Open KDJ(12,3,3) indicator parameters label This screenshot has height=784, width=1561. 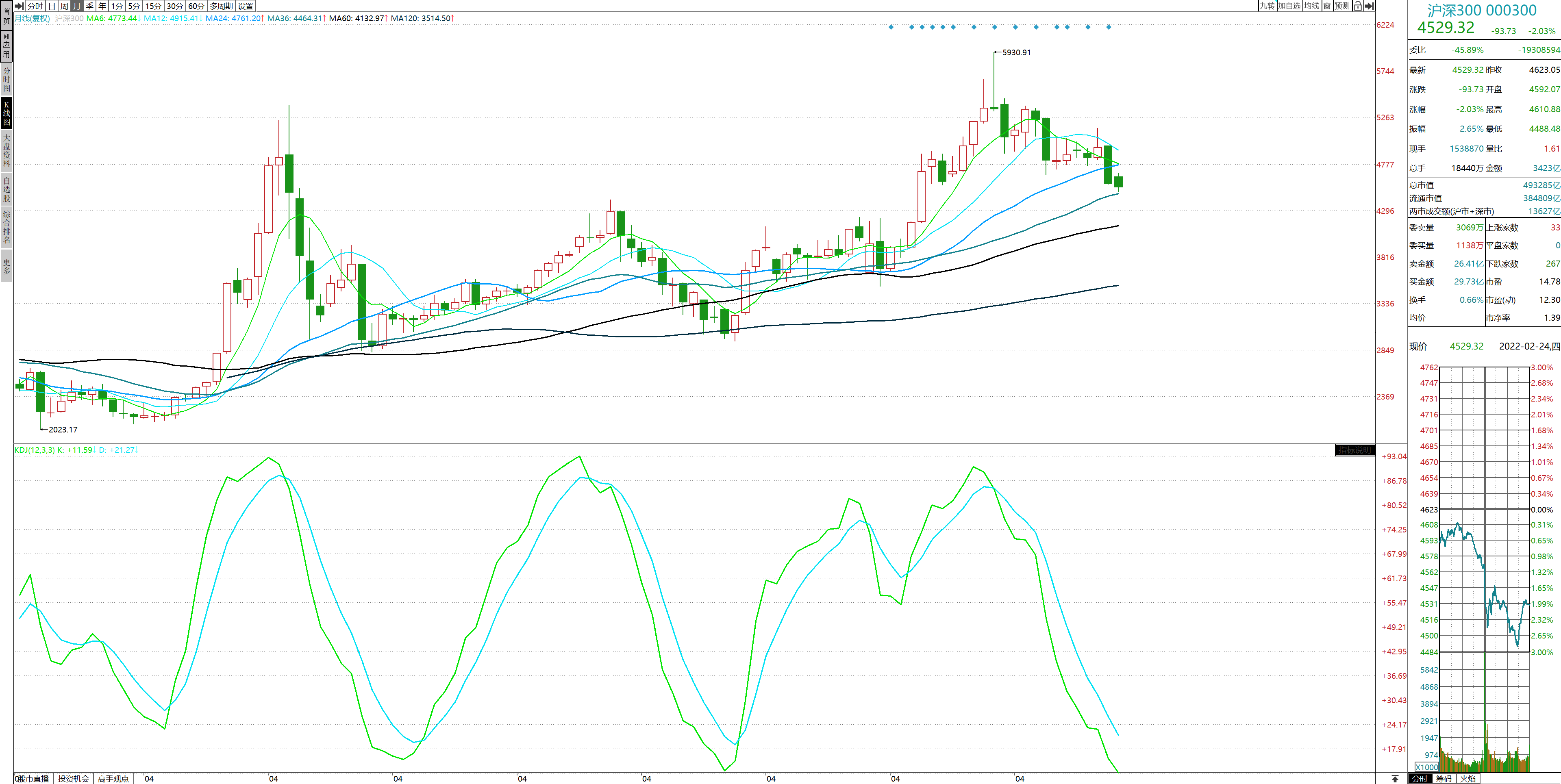click(x=35, y=450)
